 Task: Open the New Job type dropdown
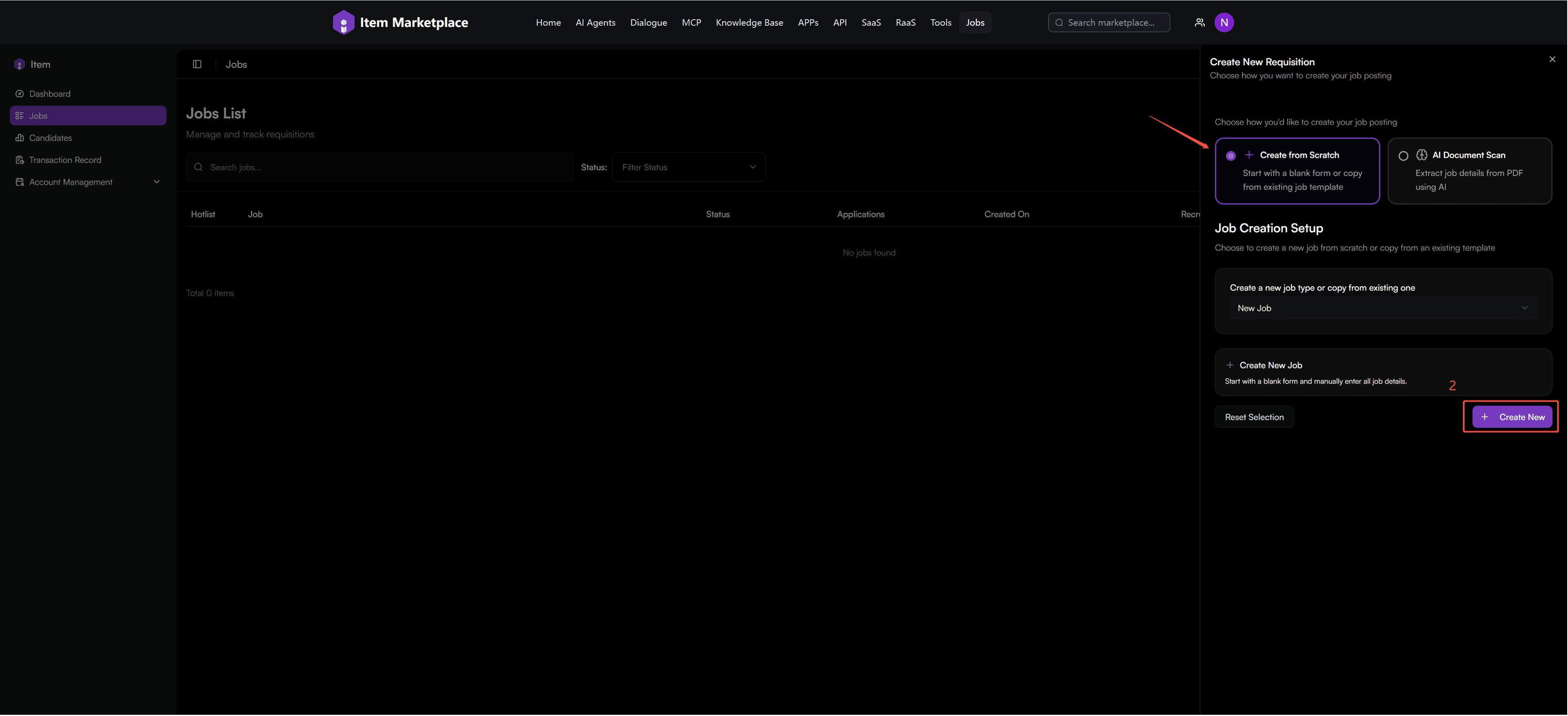pos(1382,308)
